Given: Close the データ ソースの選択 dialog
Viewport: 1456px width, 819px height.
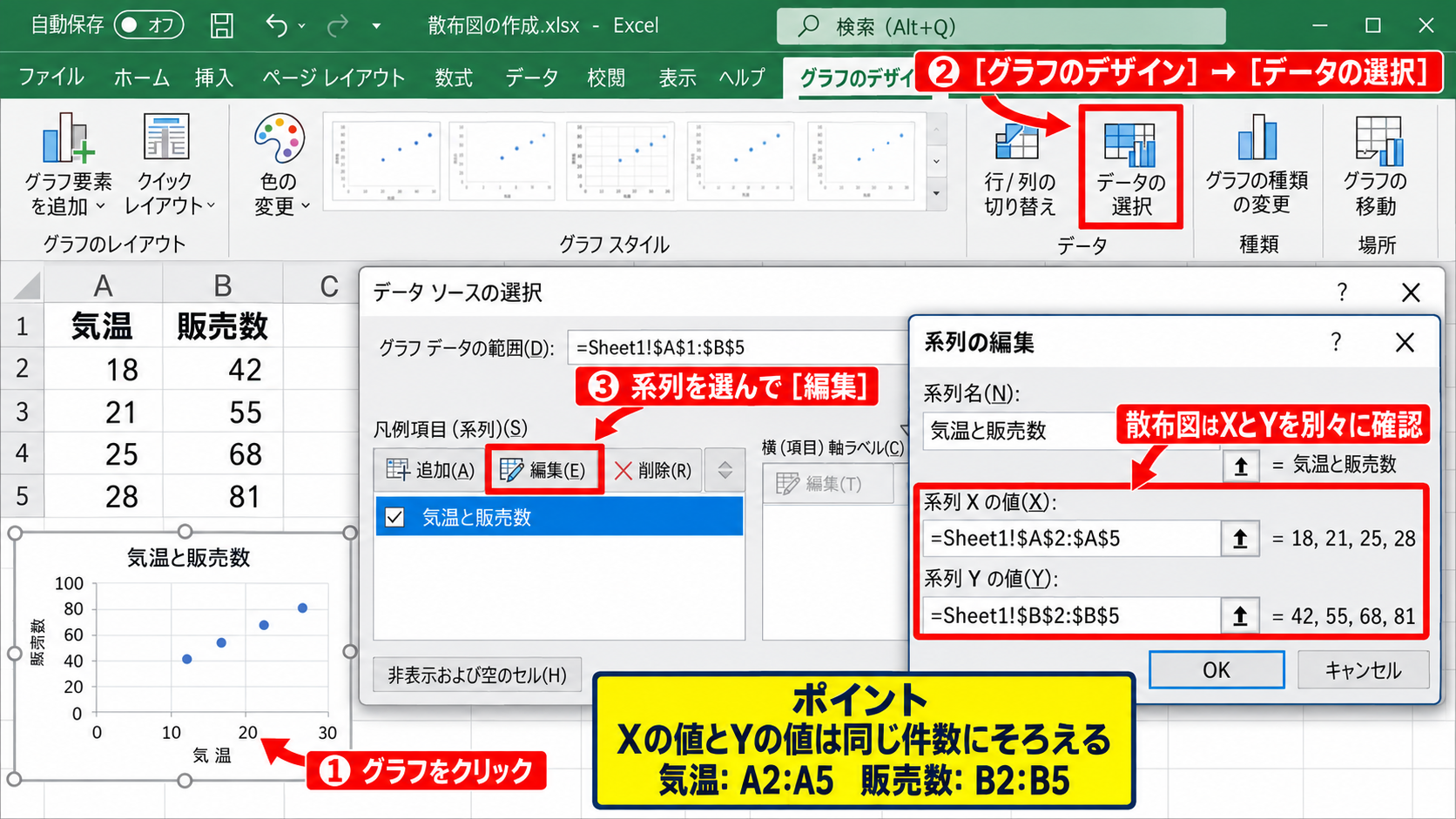Looking at the screenshot, I should [1411, 292].
